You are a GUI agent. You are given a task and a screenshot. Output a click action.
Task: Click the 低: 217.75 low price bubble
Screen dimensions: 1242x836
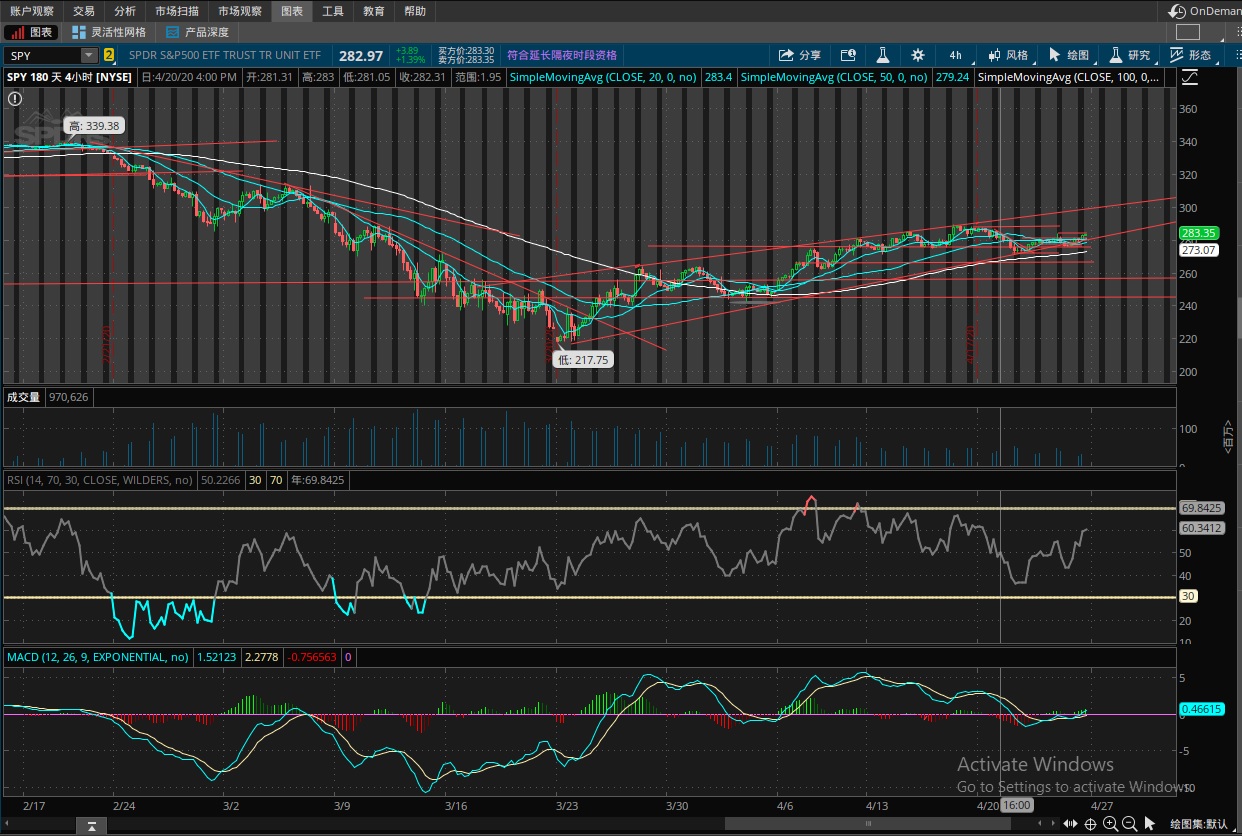click(583, 360)
